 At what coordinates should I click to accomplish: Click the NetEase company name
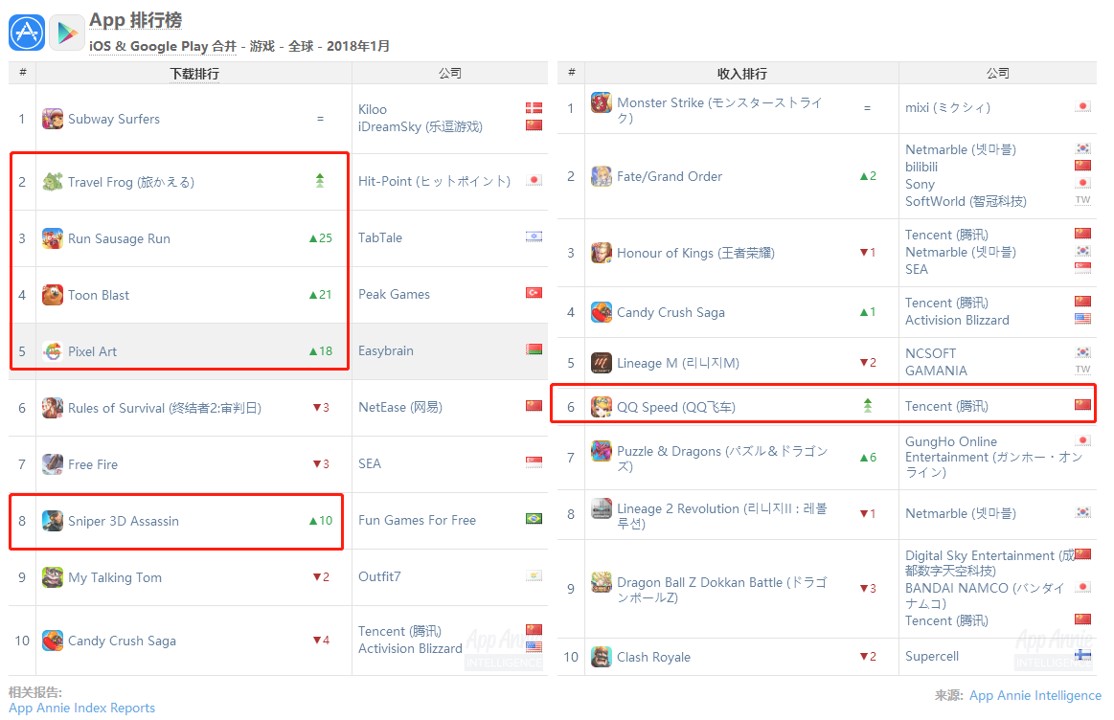coord(400,407)
